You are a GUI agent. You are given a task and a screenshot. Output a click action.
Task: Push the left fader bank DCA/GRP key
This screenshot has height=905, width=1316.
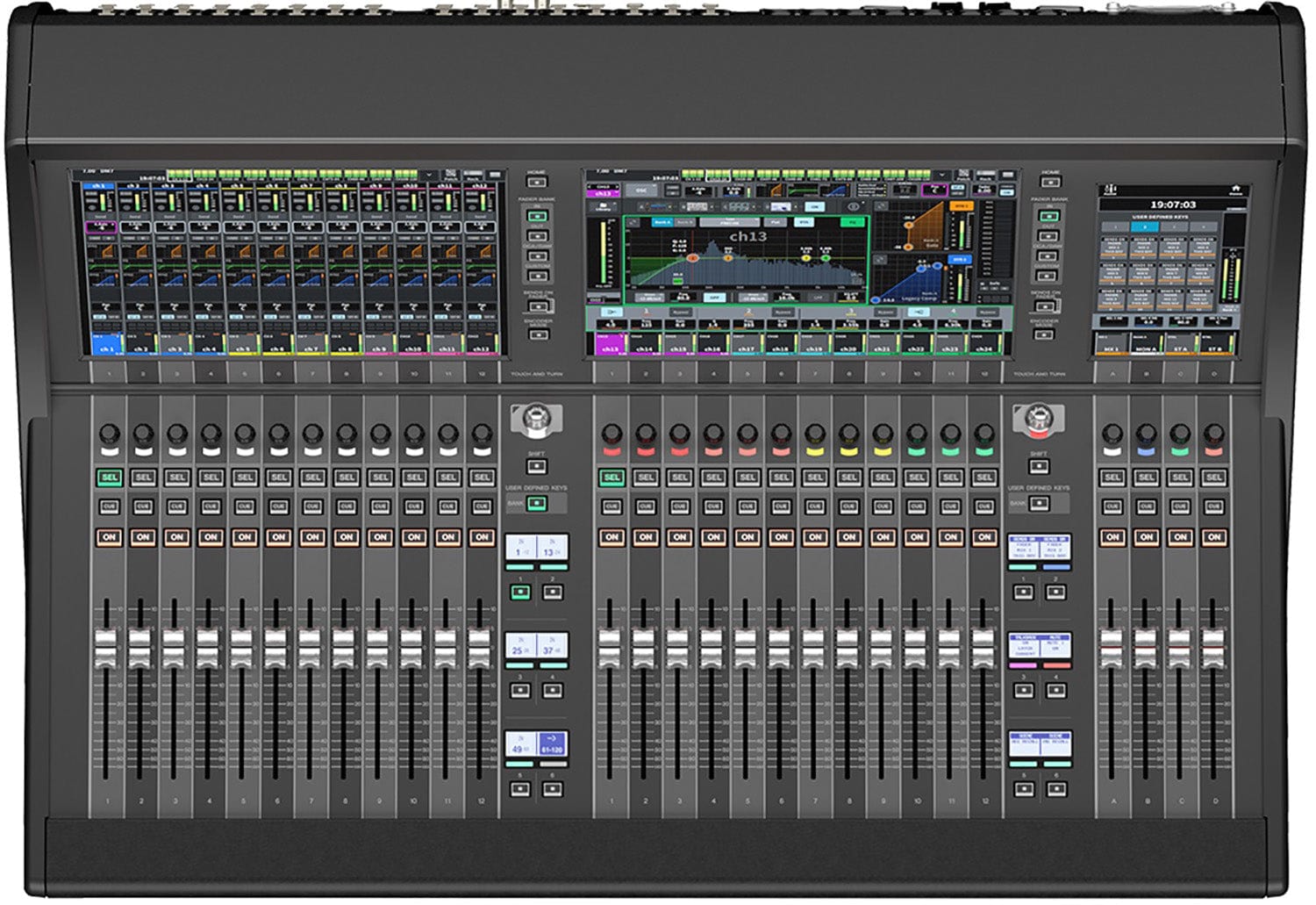click(x=537, y=256)
